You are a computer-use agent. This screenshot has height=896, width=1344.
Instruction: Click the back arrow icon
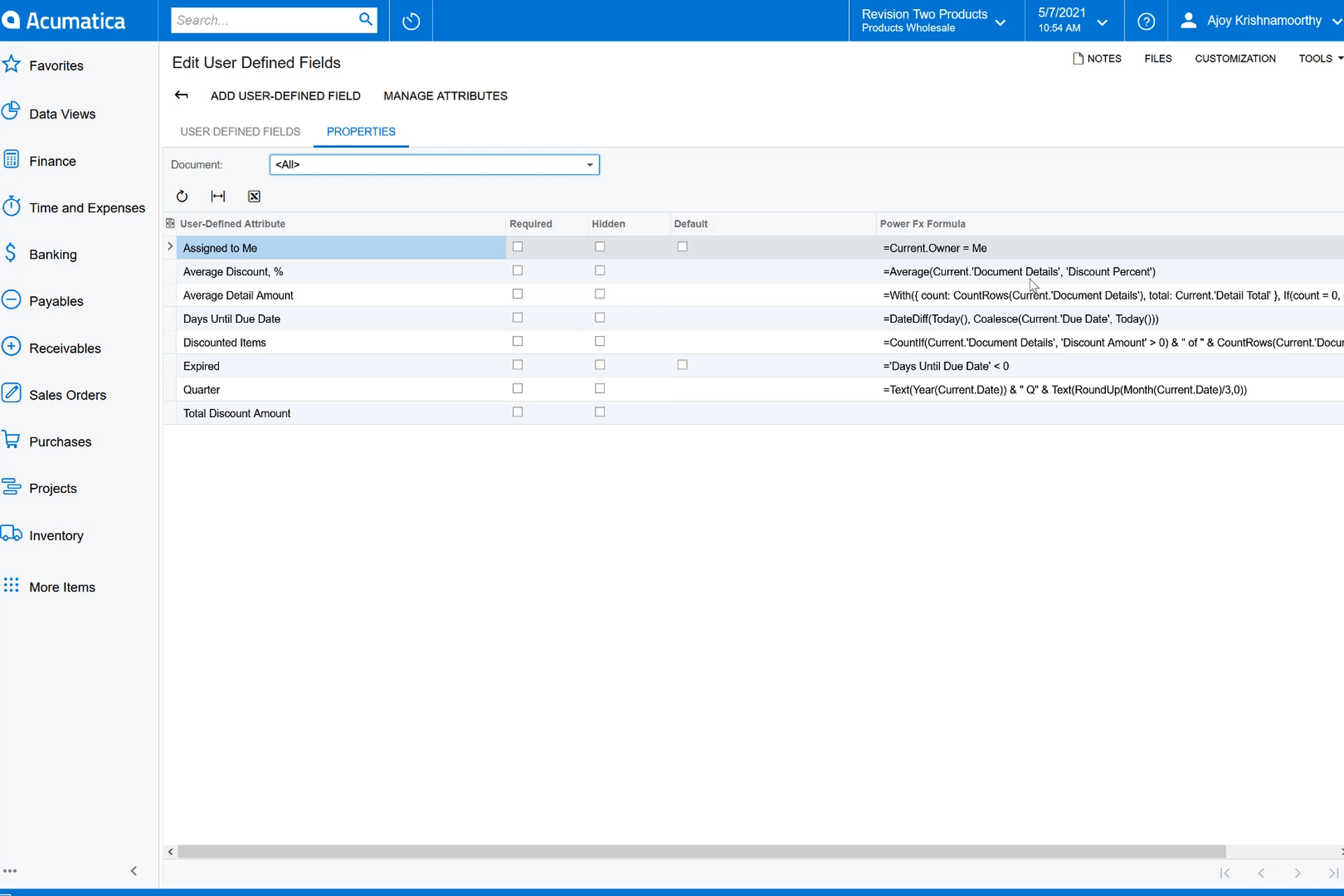point(181,95)
